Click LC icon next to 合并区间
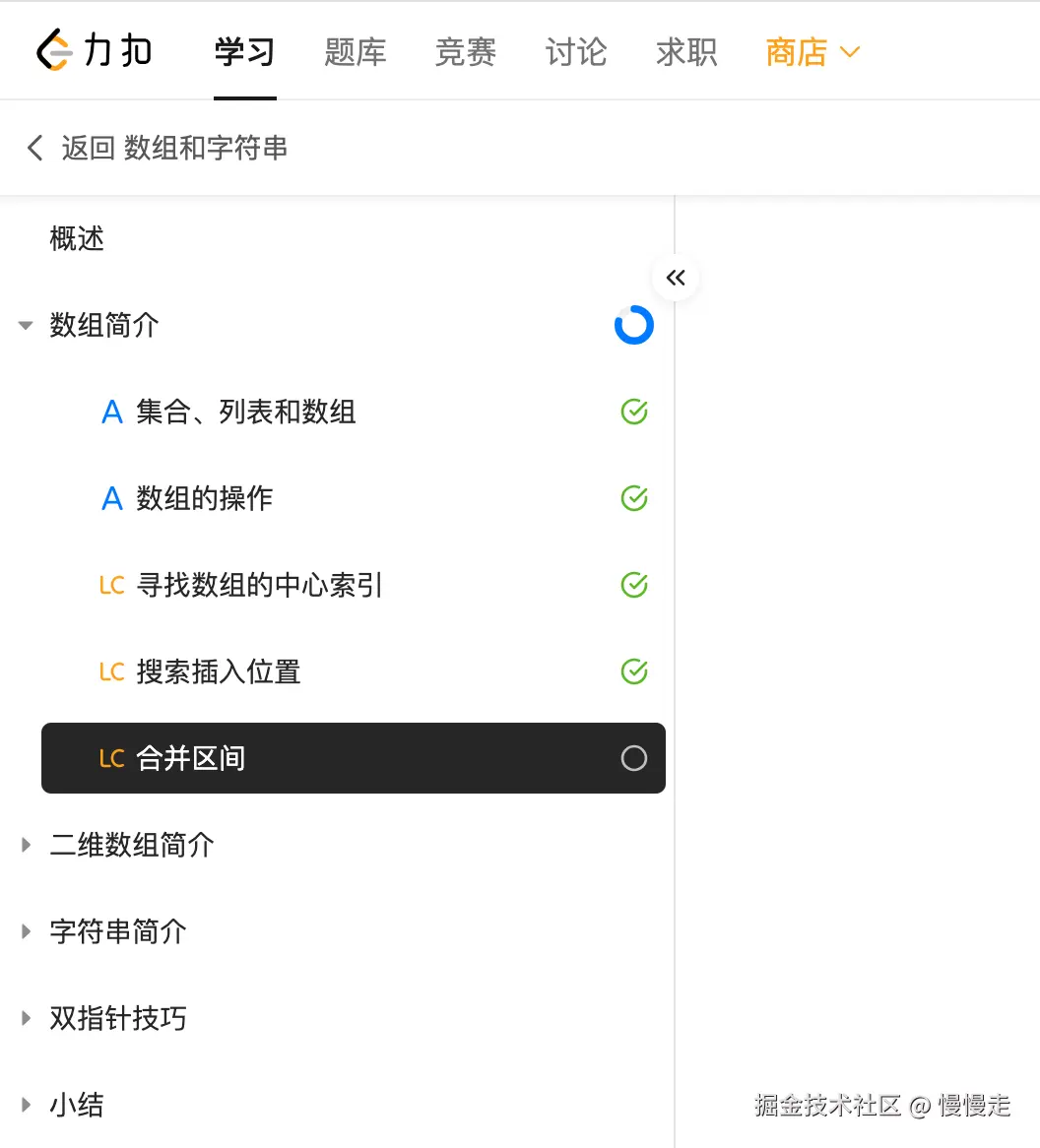This screenshot has height=1148, width=1040. 111,759
